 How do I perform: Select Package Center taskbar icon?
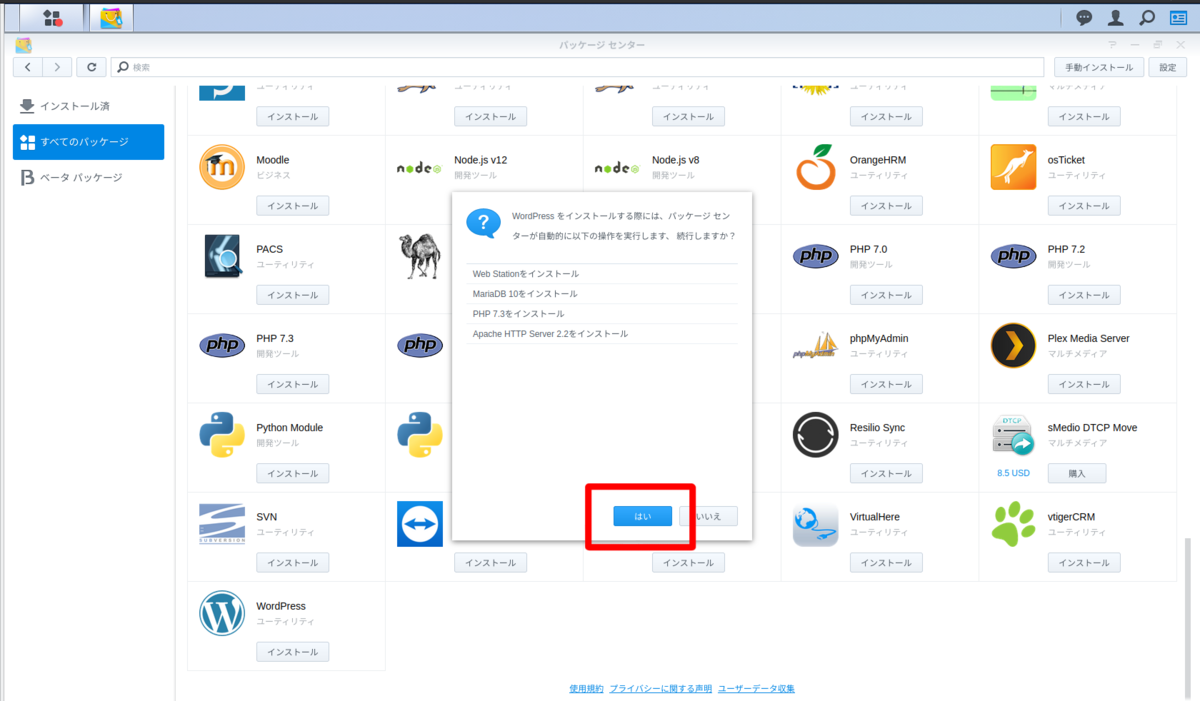(111, 17)
